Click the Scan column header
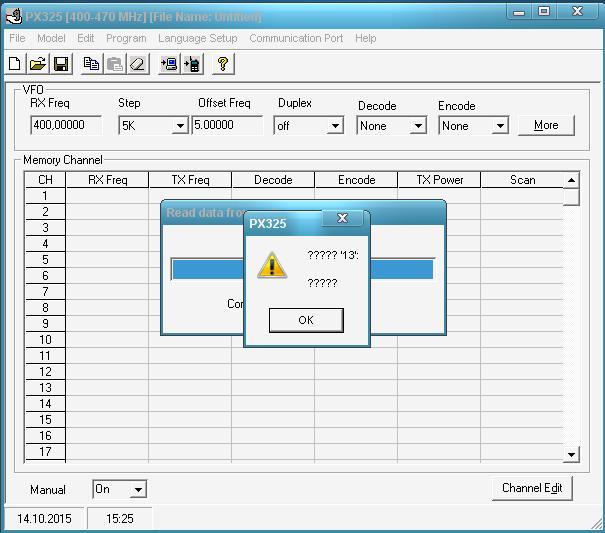The width and height of the screenshot is (605, 533). [x=522, y=180]
